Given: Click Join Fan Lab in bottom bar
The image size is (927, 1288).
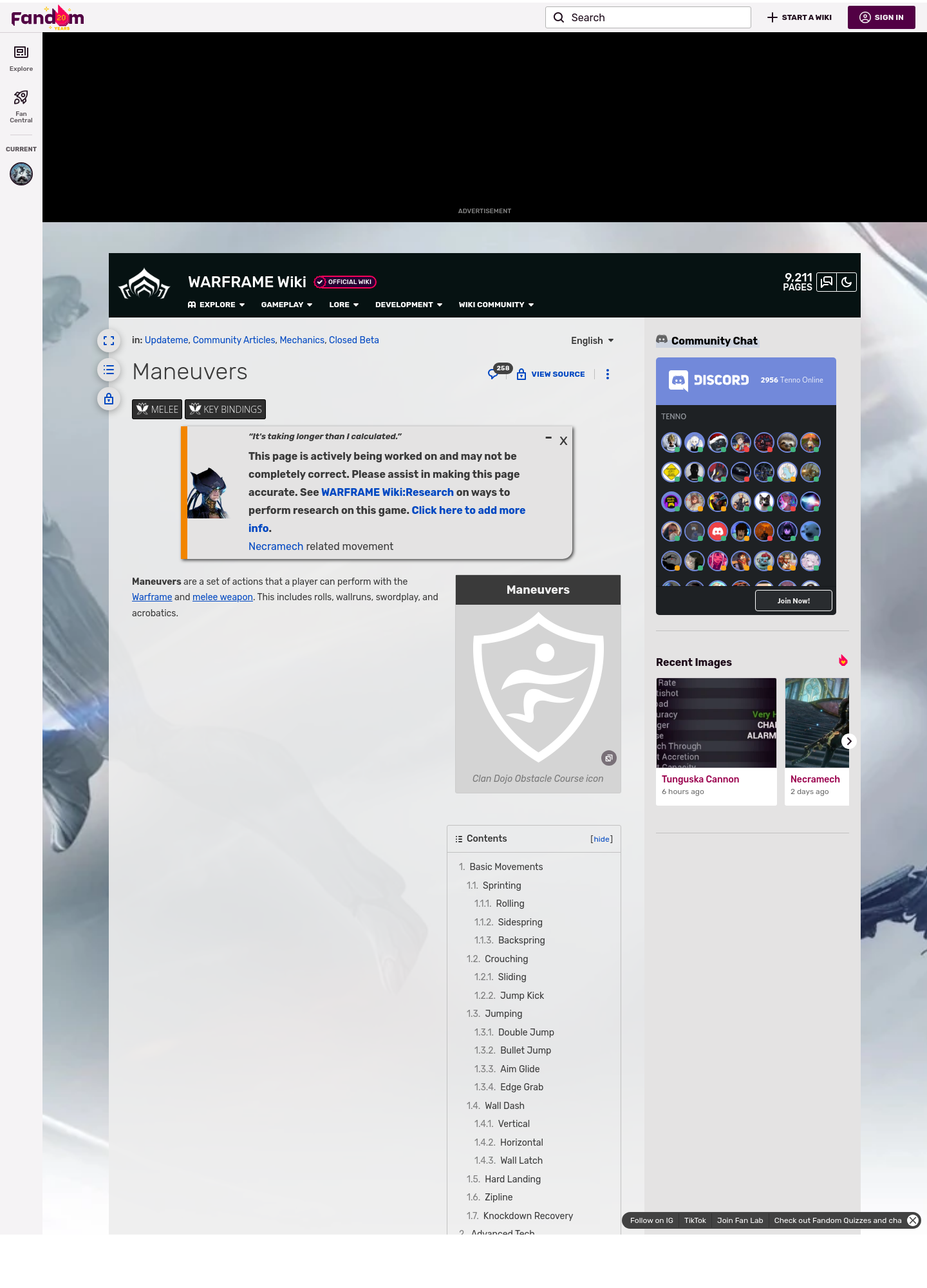Looking at the screenshot, I should (740, 1220).
